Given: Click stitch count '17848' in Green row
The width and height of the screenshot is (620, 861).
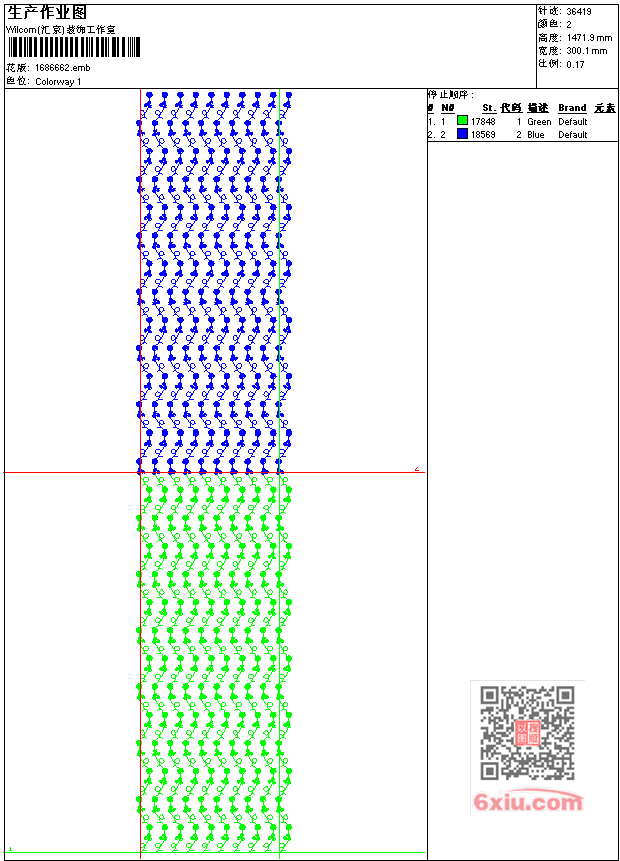Looking at the screenshot, I should pyautogui.click(x=483, y=121).
